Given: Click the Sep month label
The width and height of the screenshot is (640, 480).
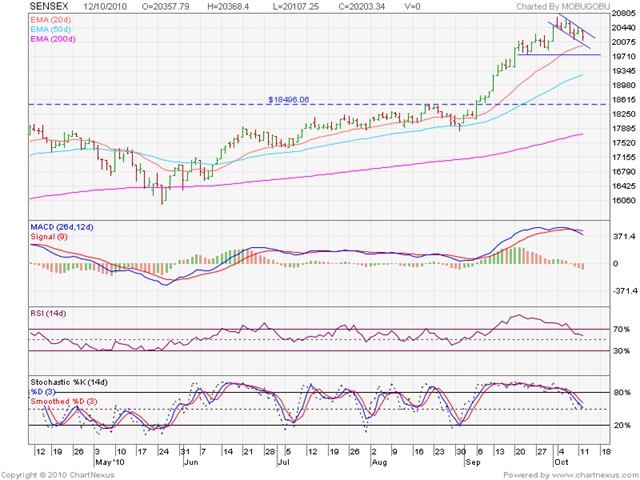Looking at the screenshot, I should (x=472, y=462).
